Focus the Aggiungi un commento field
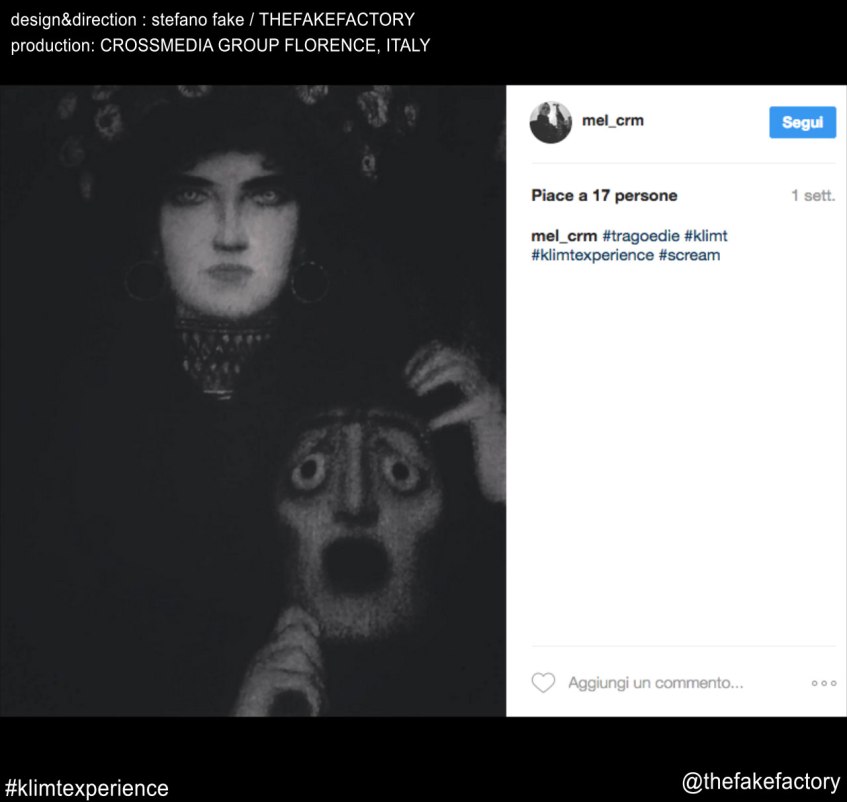This screenshot has height=802, width=847. click(x=655, y=683)
